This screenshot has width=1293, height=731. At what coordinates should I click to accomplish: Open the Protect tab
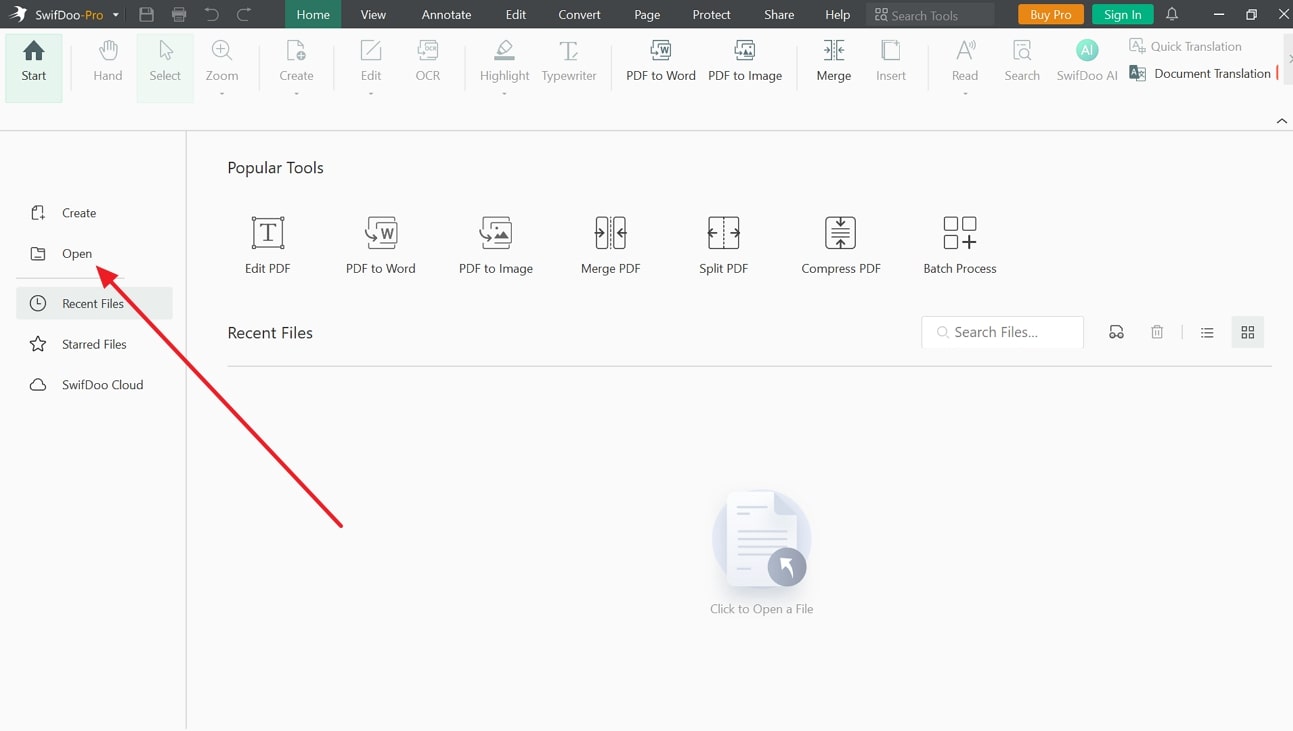click(x=712, y=15)
